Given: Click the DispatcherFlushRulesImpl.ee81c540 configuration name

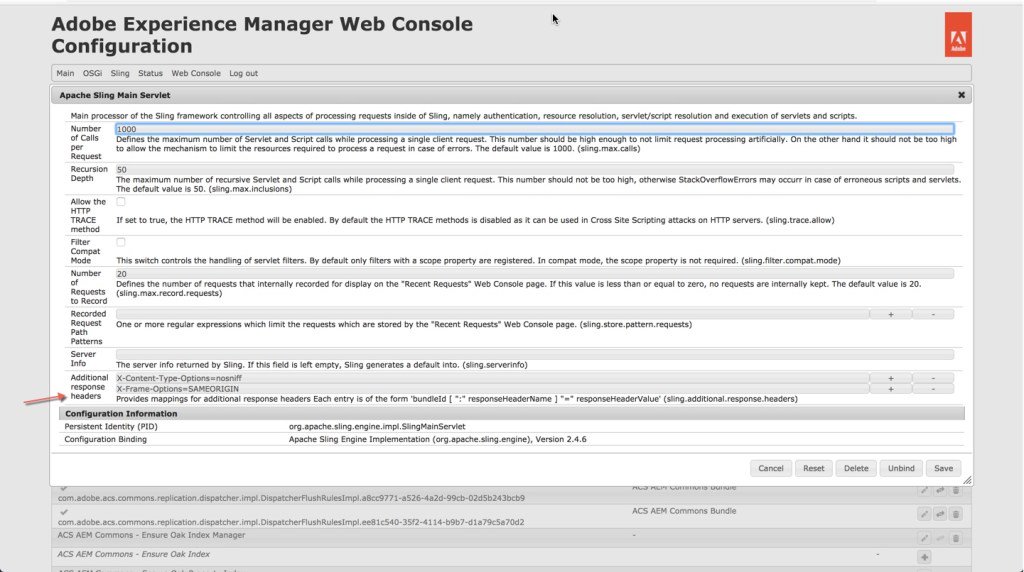Looking at the screenshot, I should (x=291, y=522).
